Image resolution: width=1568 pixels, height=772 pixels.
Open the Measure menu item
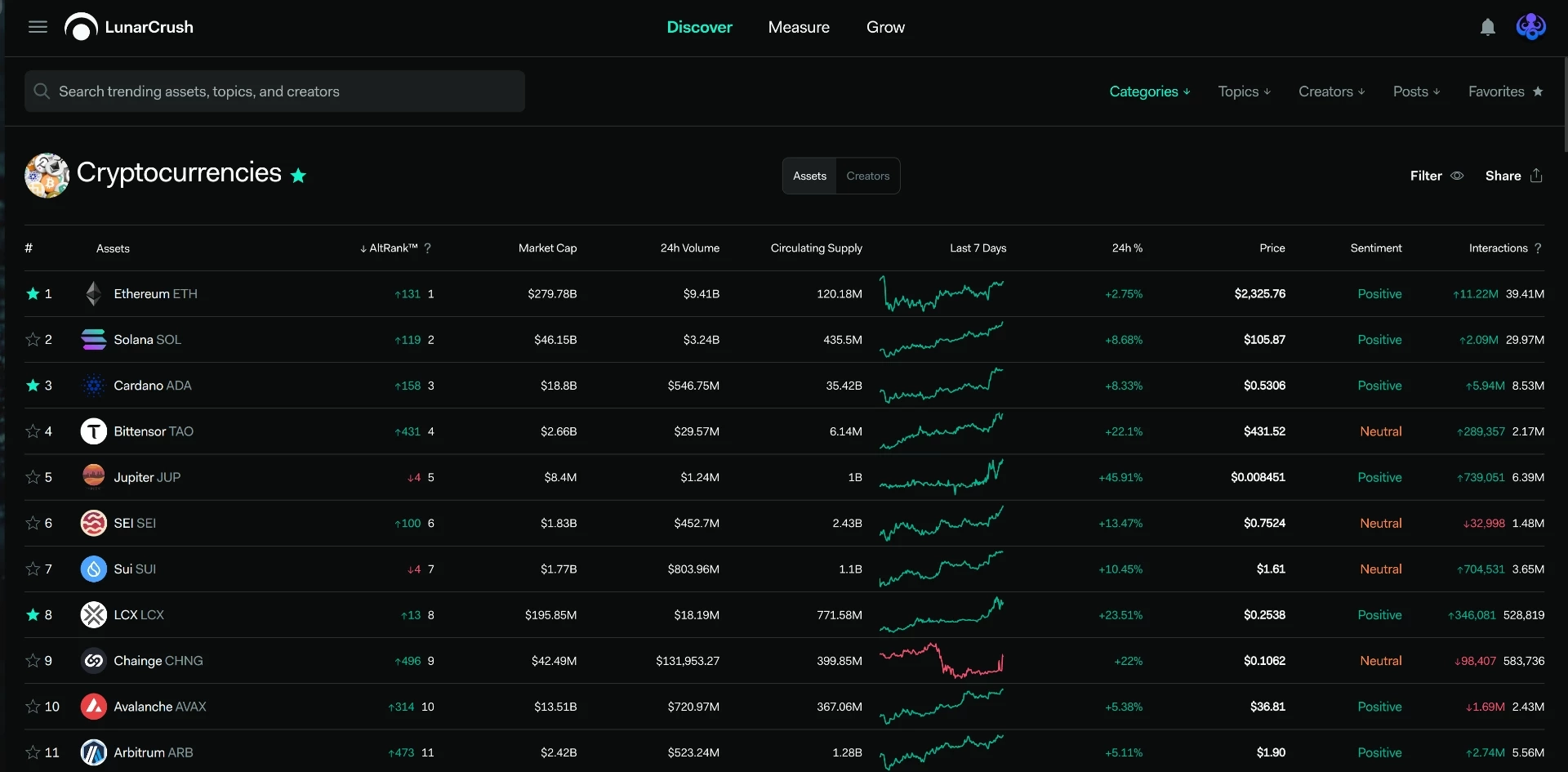tap(799, 27)
